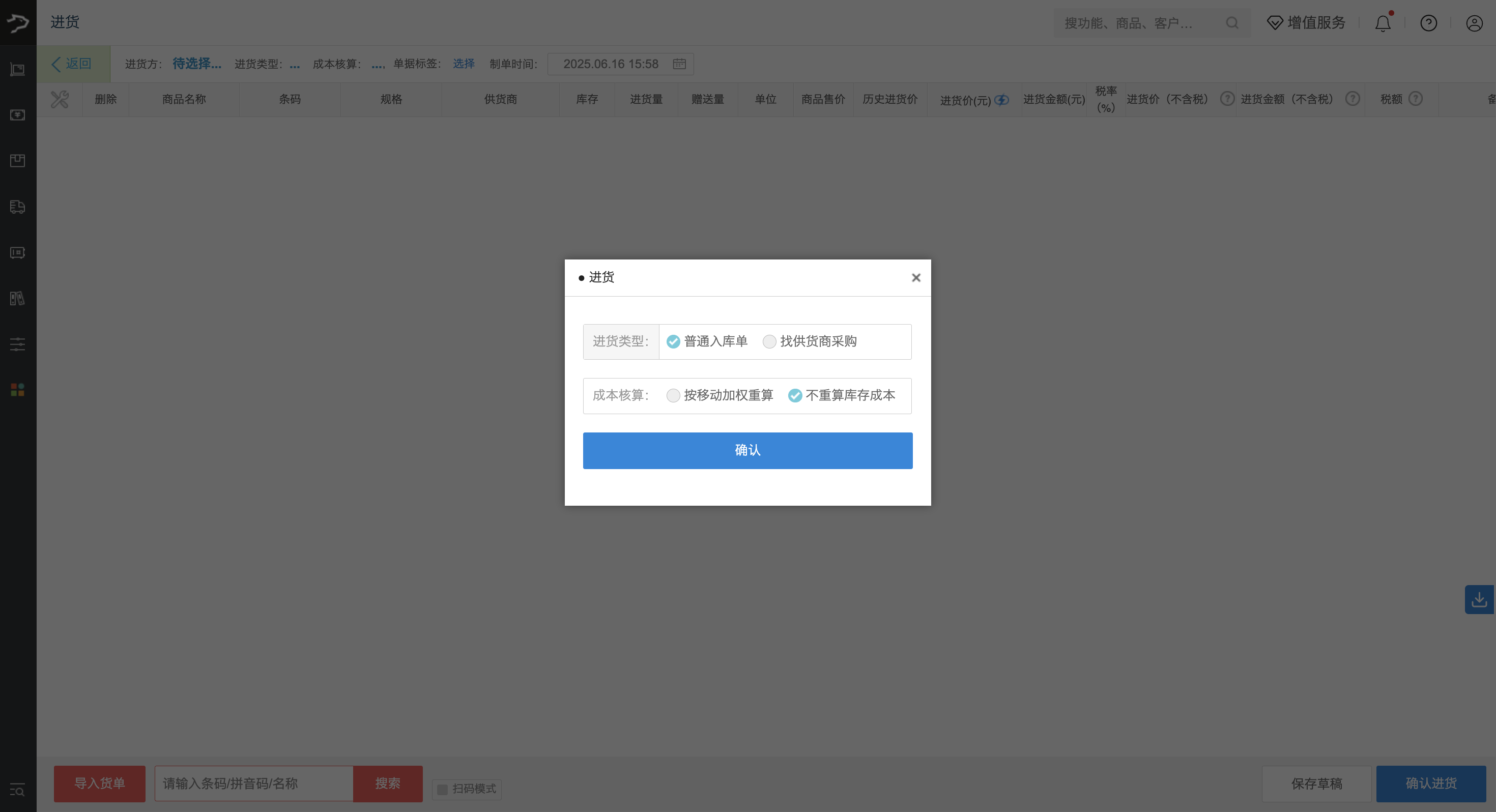
Task: Click the magnifier icon in top search
Action: (1232, 23)
